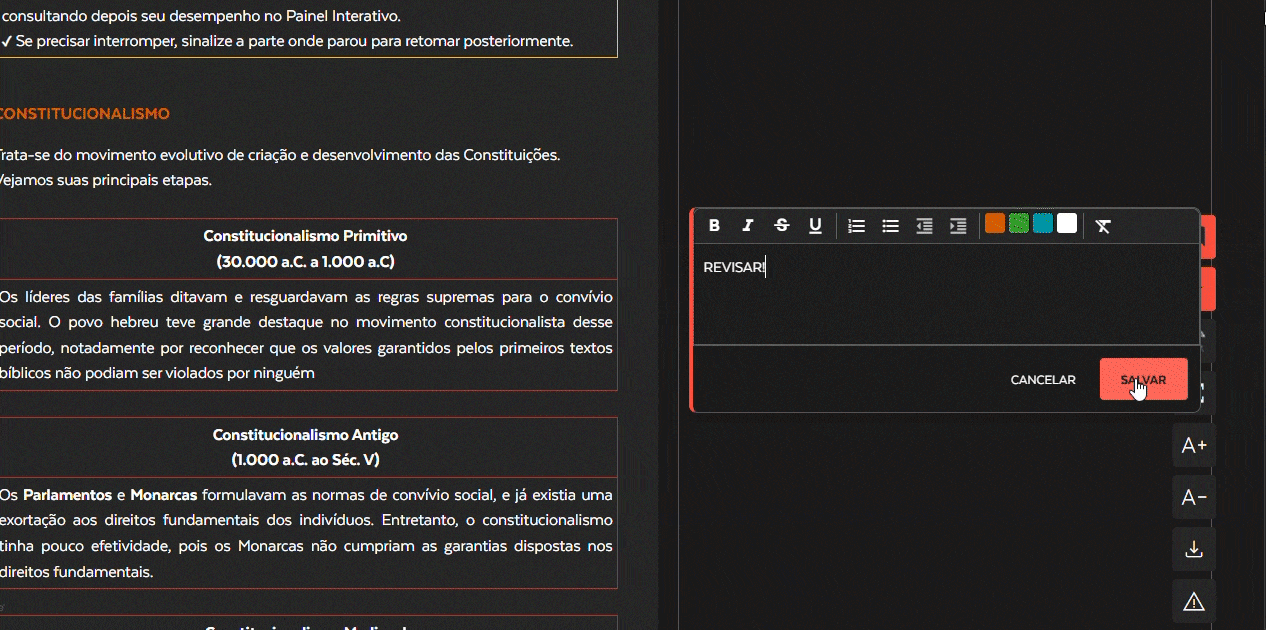The height and width of the screenshot is (630, 1266).
Task: Click CANCELAR to discard the note
Action: tap(1043, 380)
